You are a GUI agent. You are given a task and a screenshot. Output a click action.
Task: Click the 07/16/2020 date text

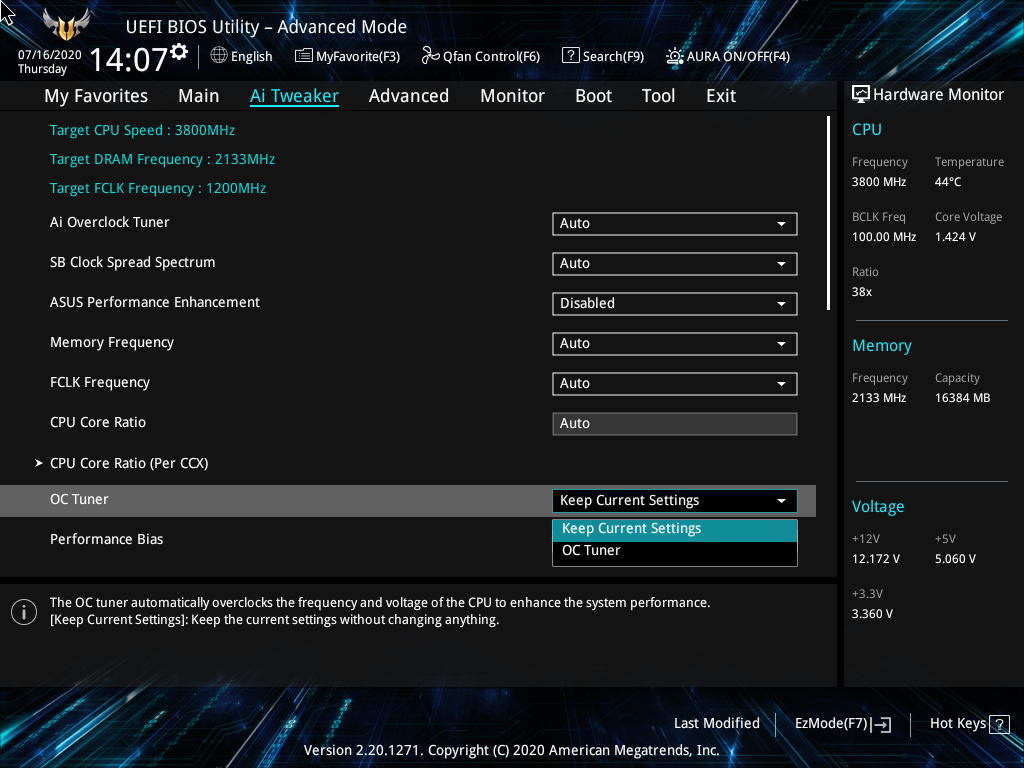point(50,55)
